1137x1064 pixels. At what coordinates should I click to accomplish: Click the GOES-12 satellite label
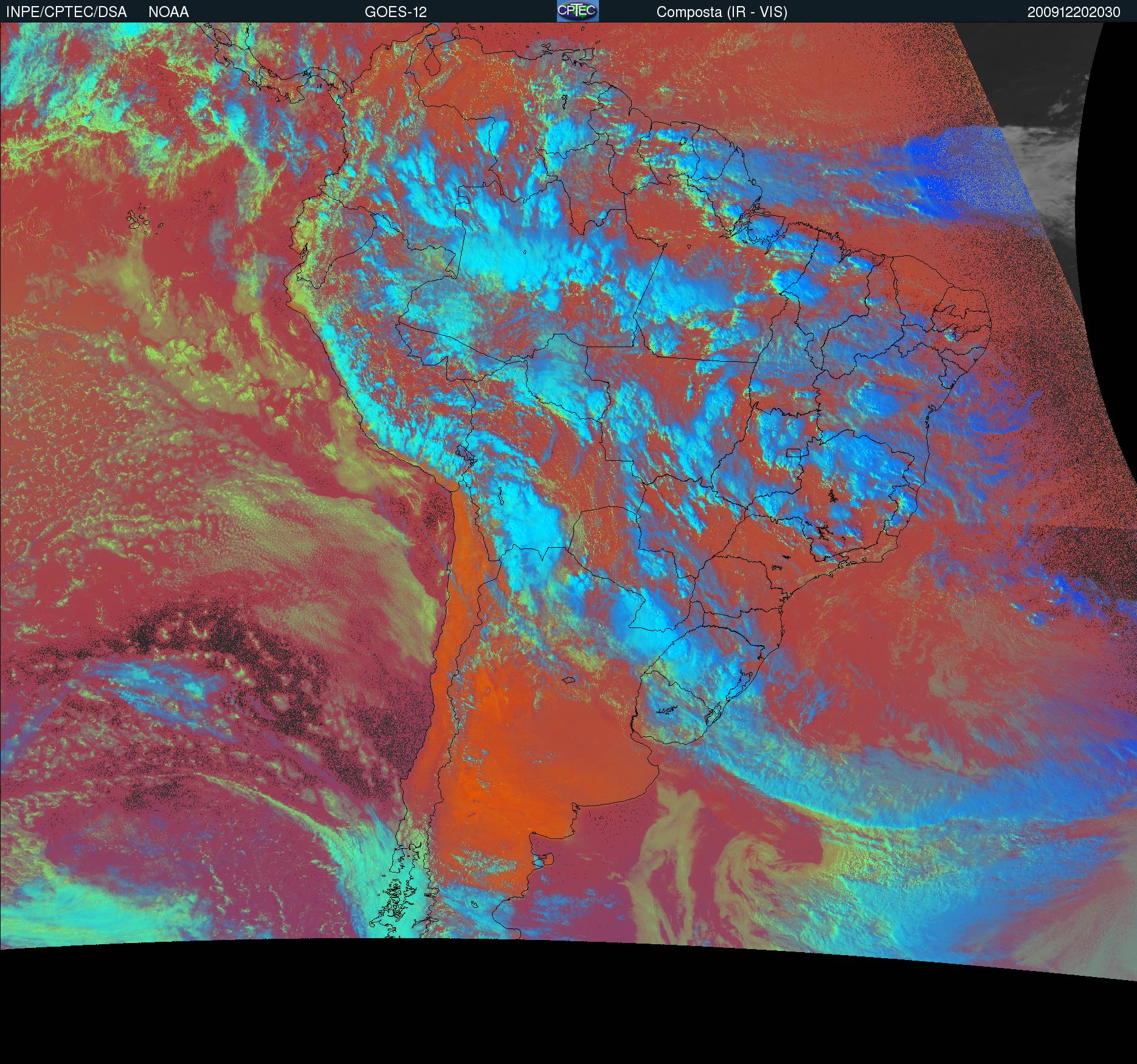point(395,12)
